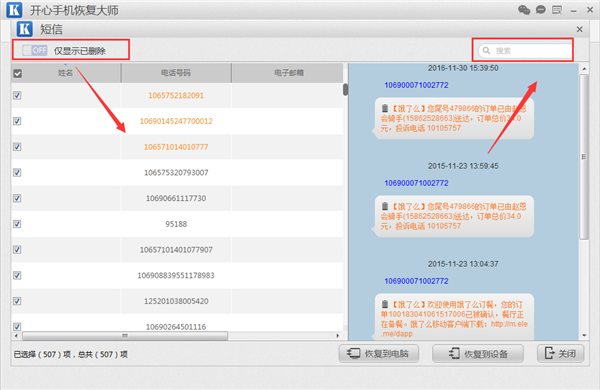Click the 恢复到设备 button
600x390 pixels.
point(478,353)
